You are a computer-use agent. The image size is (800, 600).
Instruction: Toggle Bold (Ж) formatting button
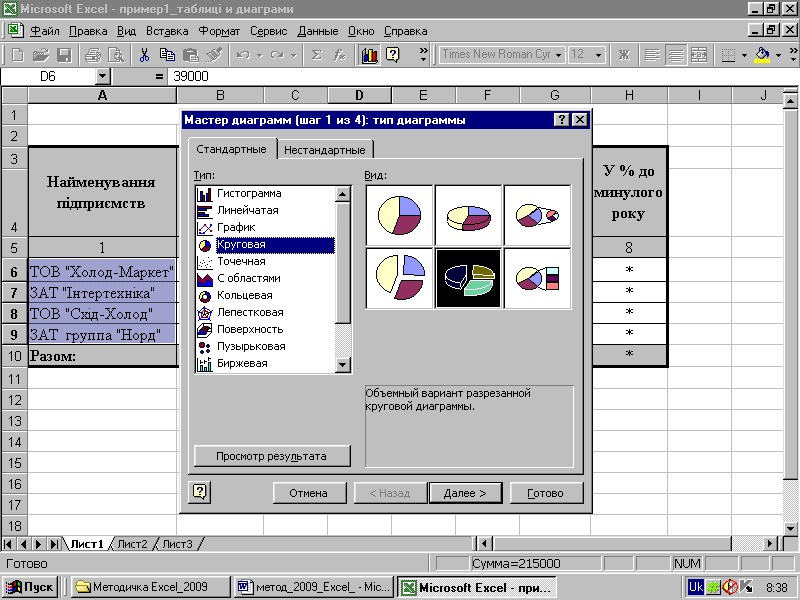tap(624, 55)
